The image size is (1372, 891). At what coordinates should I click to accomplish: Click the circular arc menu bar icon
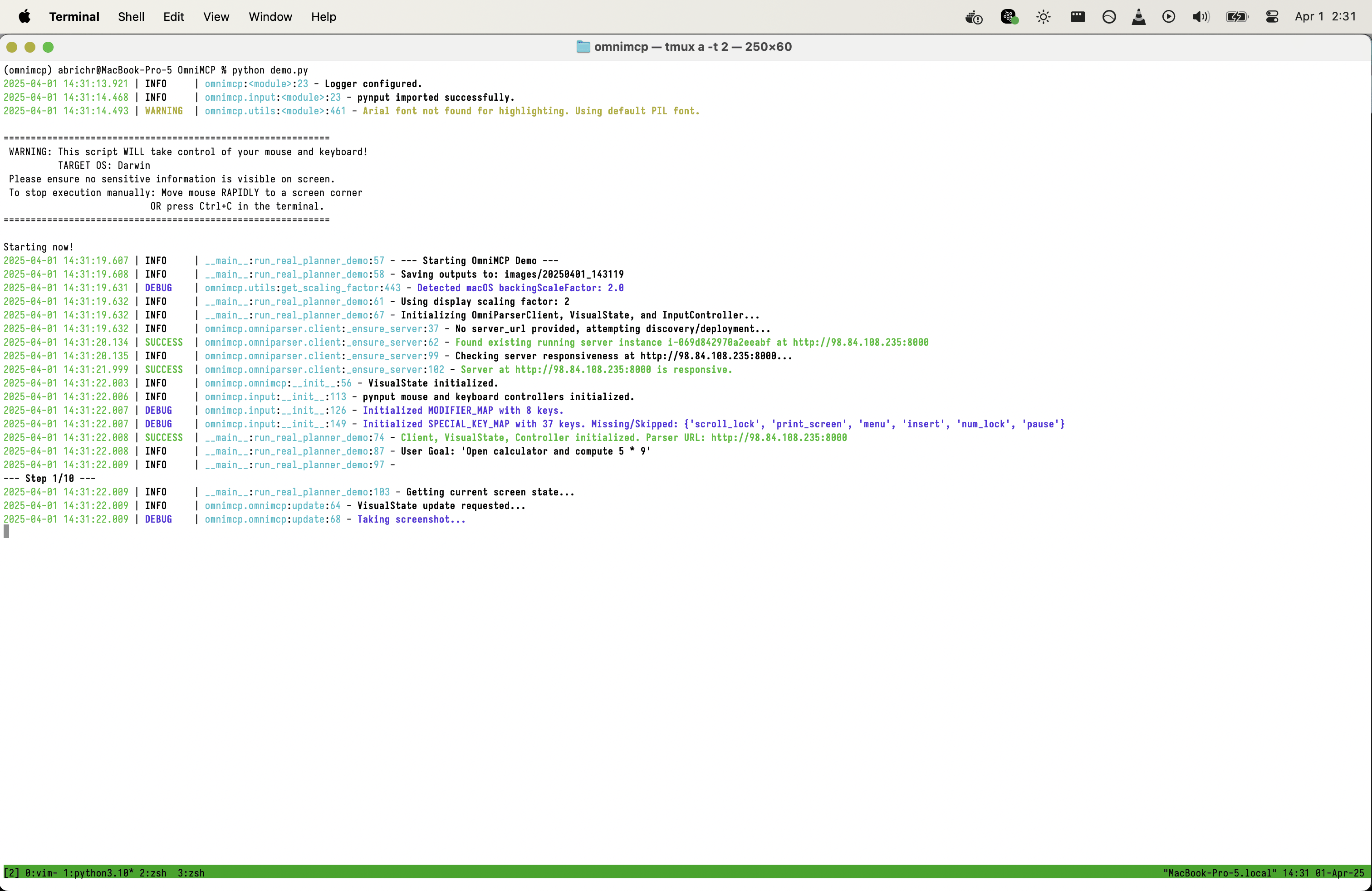point(1109,17)
